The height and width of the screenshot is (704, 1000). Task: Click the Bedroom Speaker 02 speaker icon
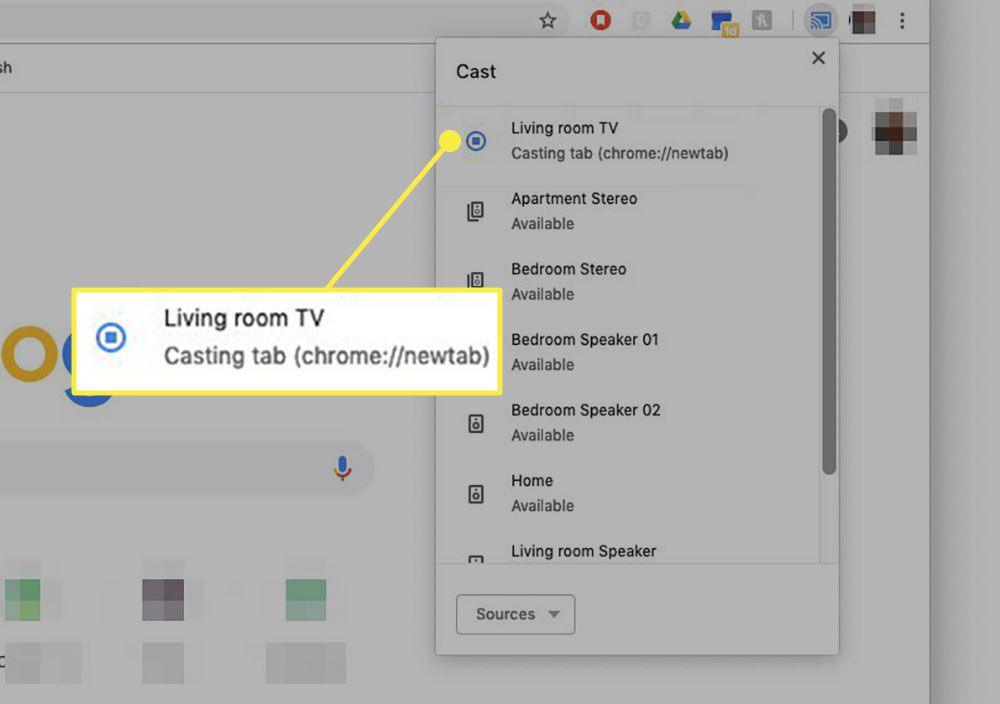476,423
